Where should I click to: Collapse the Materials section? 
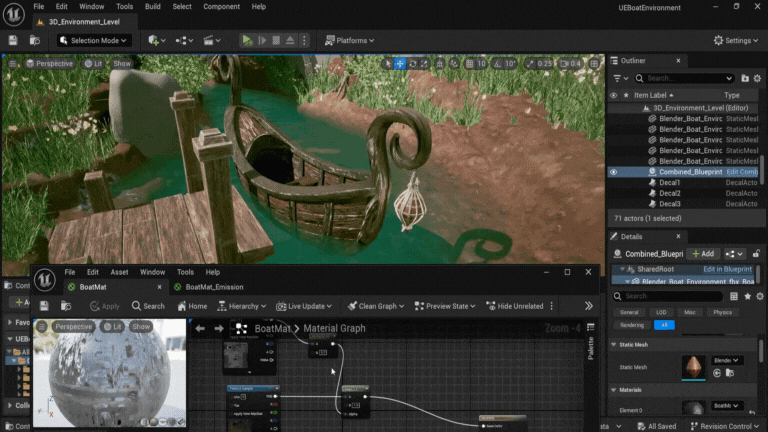coord(614,390)
